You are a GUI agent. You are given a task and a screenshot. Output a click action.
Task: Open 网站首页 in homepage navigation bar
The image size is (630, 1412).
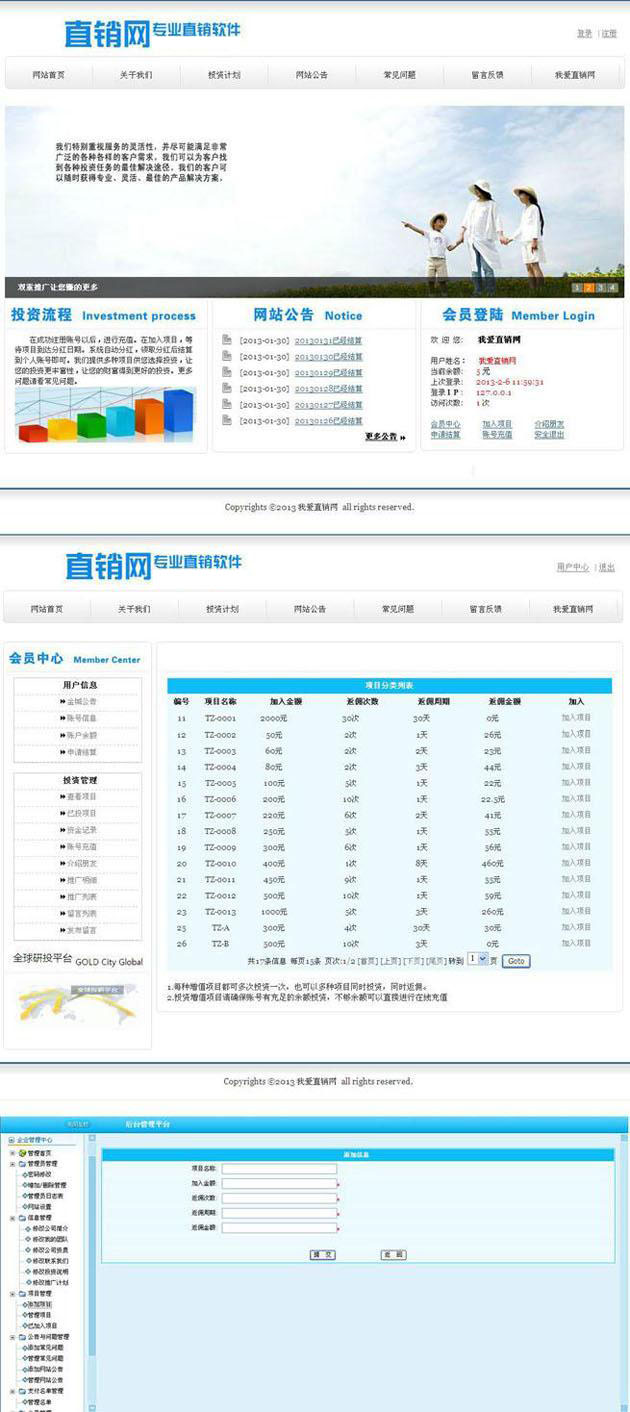pyautogui.click(x=48, y=75)
